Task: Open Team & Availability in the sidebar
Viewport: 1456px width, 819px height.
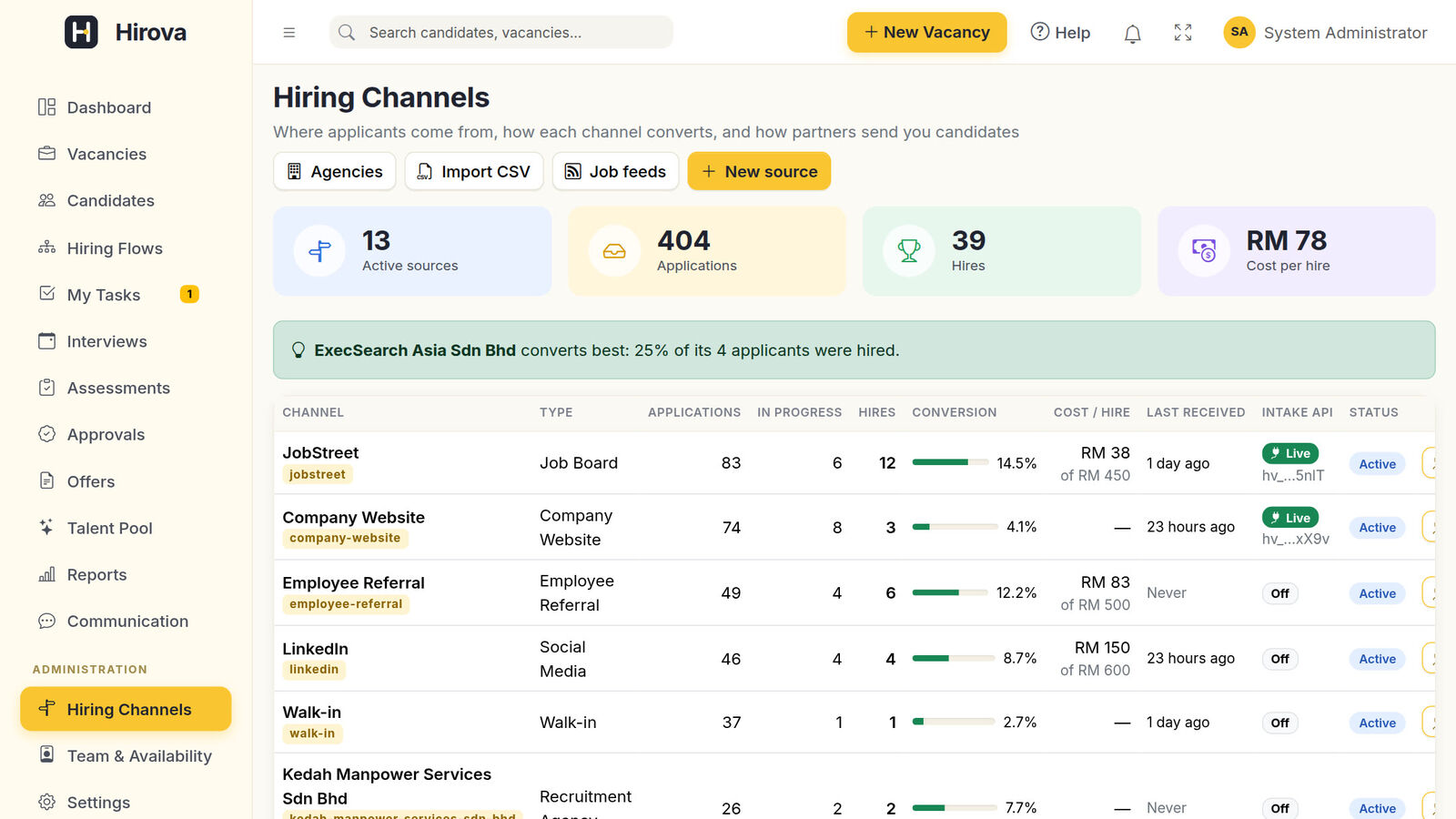Action: coord(126,755)
